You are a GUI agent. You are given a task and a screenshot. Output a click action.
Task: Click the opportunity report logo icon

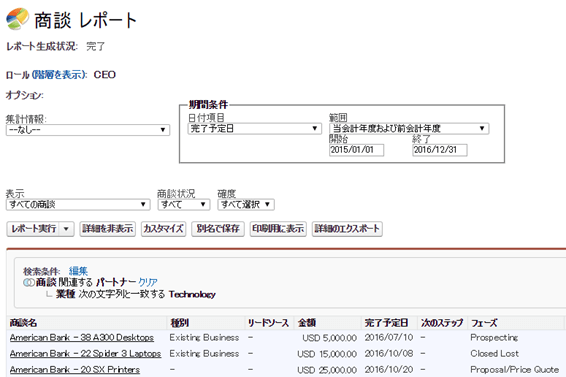[x=17, y=19]
